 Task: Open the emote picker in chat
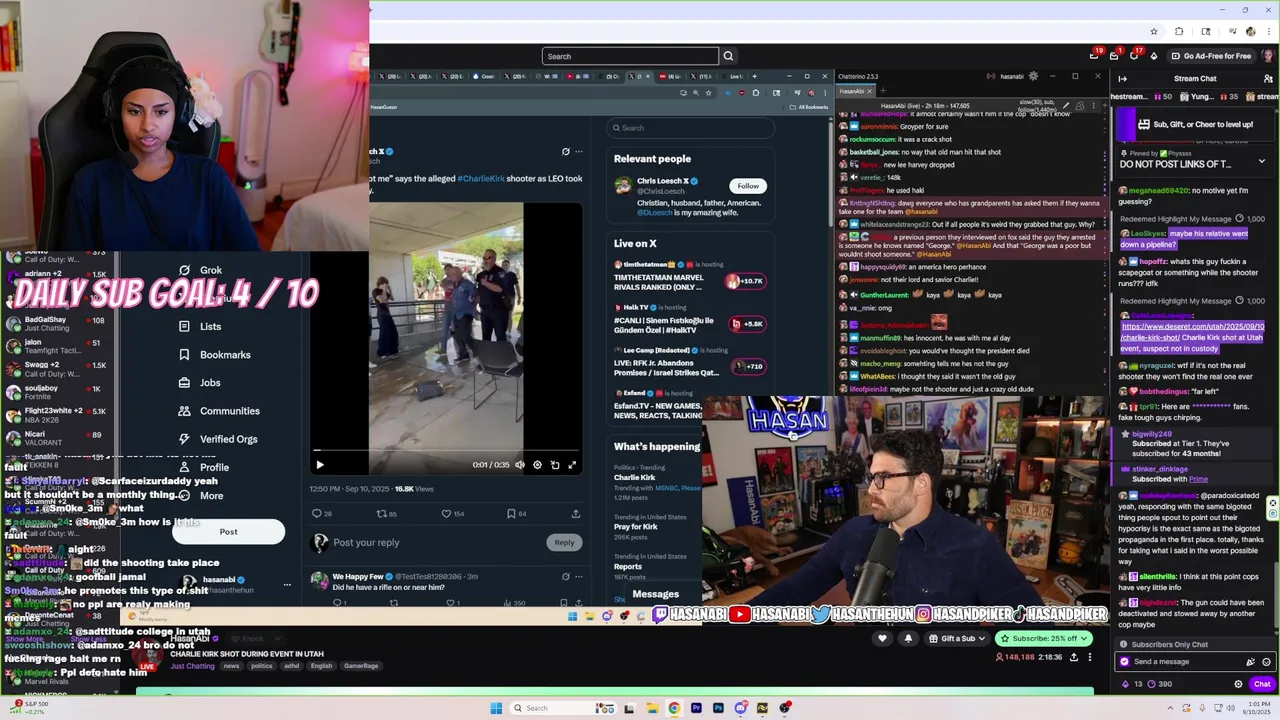[x=1266, y=662]
